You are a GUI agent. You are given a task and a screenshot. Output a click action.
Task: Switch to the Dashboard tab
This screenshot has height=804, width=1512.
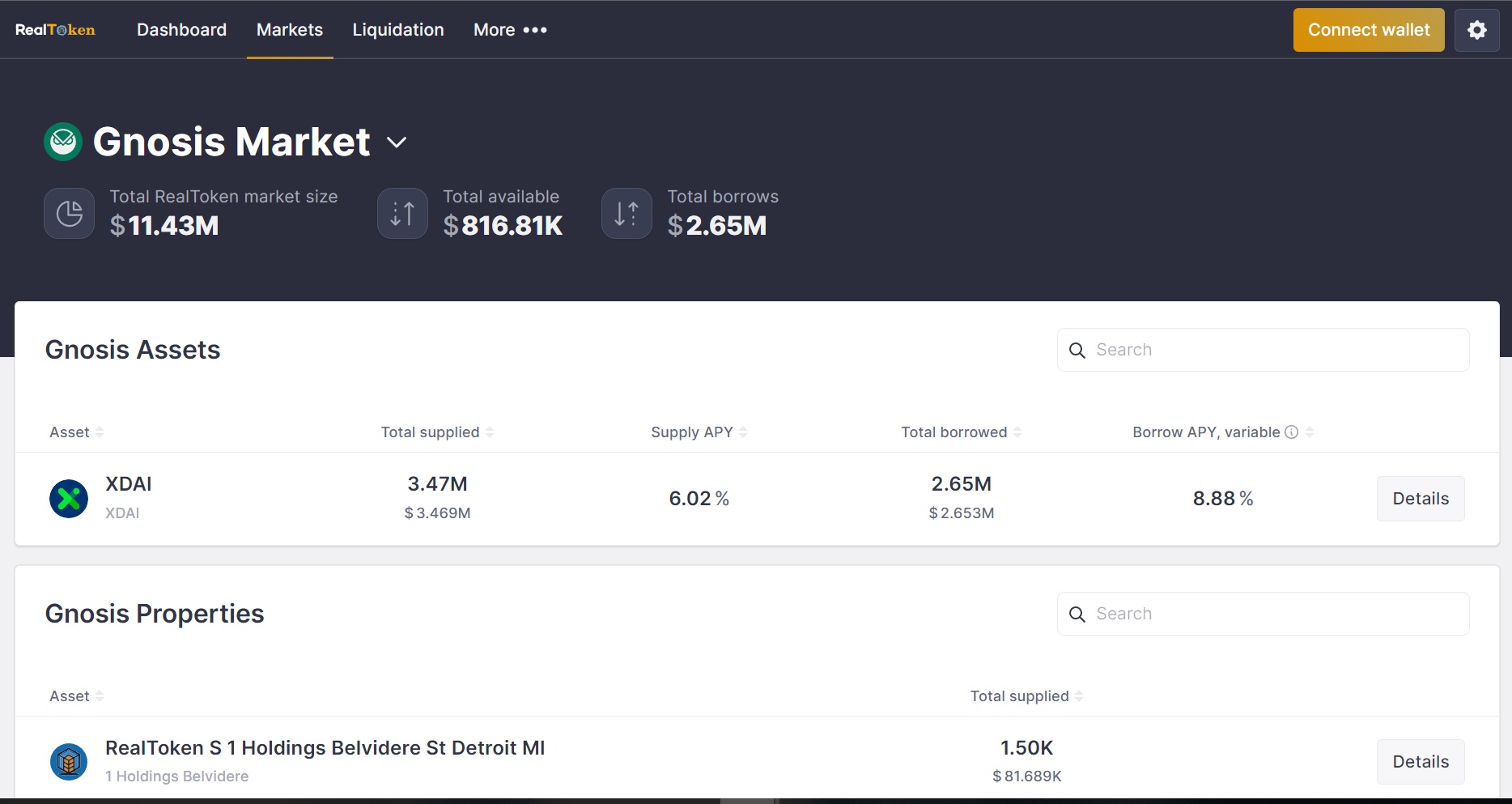click(181, 30)
